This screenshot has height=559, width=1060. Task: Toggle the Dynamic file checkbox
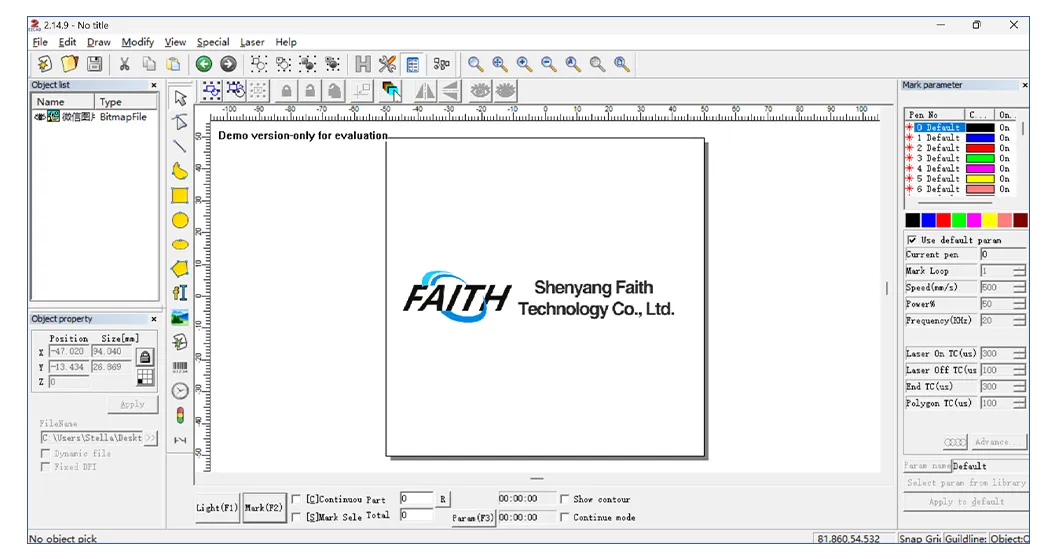(x=45, y=454)
